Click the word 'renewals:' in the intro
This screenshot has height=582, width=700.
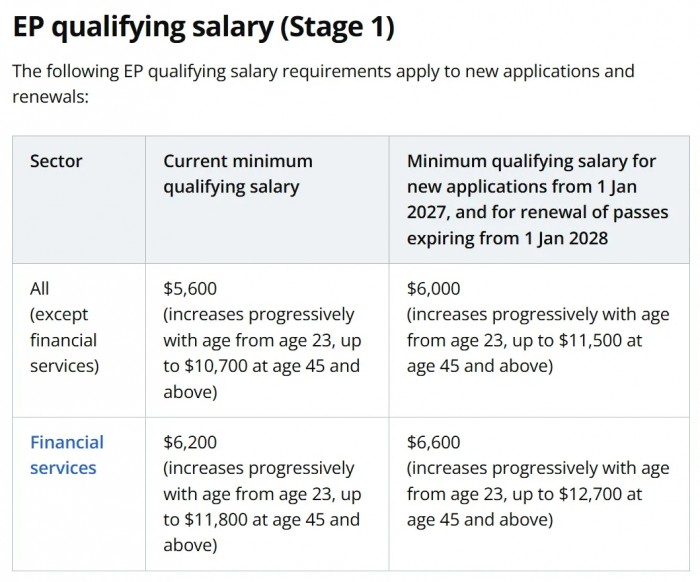(x=50, y=96)
